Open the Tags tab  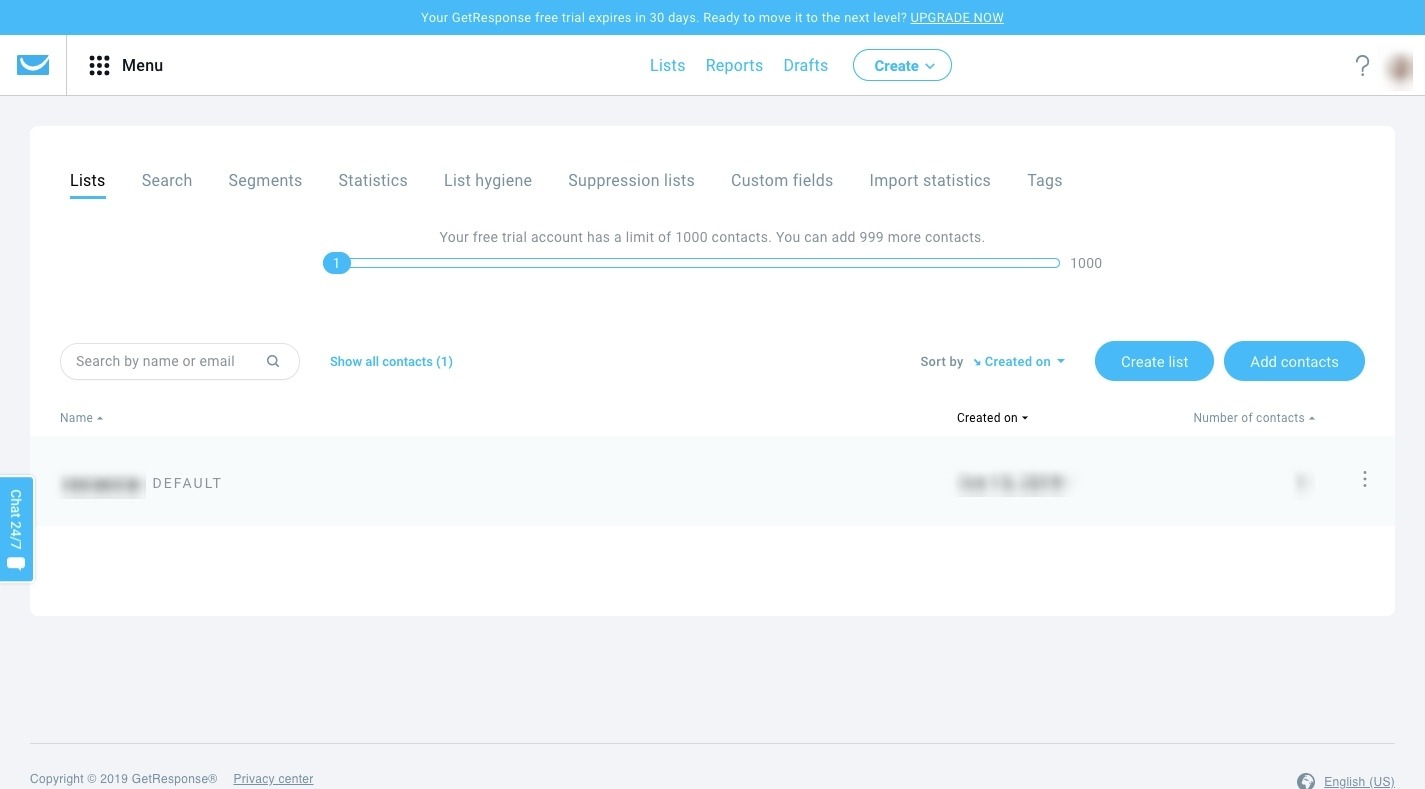click(x=1044, y=180)
